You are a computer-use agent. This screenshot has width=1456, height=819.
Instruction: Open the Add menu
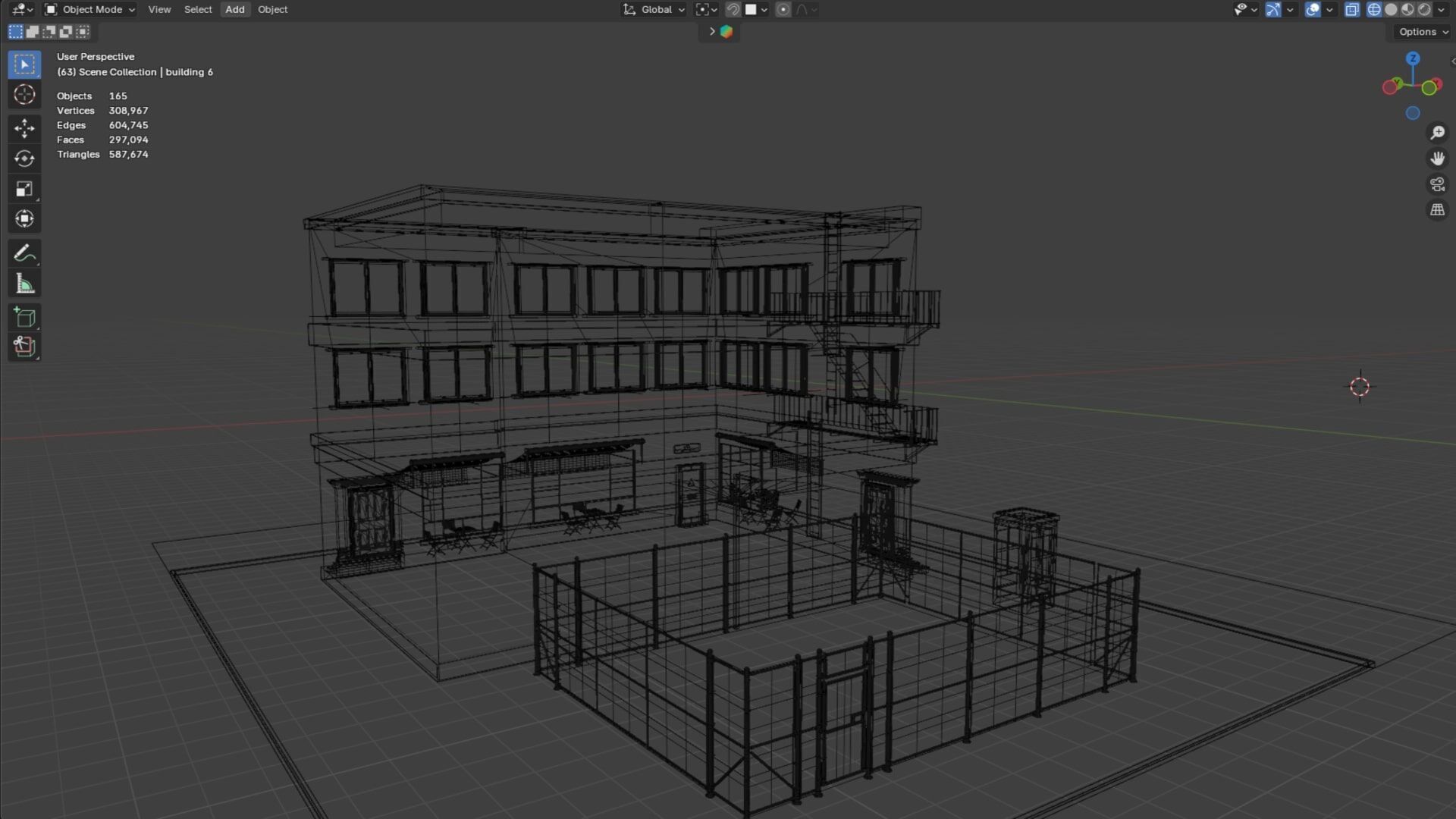click(x=235, y=10)
